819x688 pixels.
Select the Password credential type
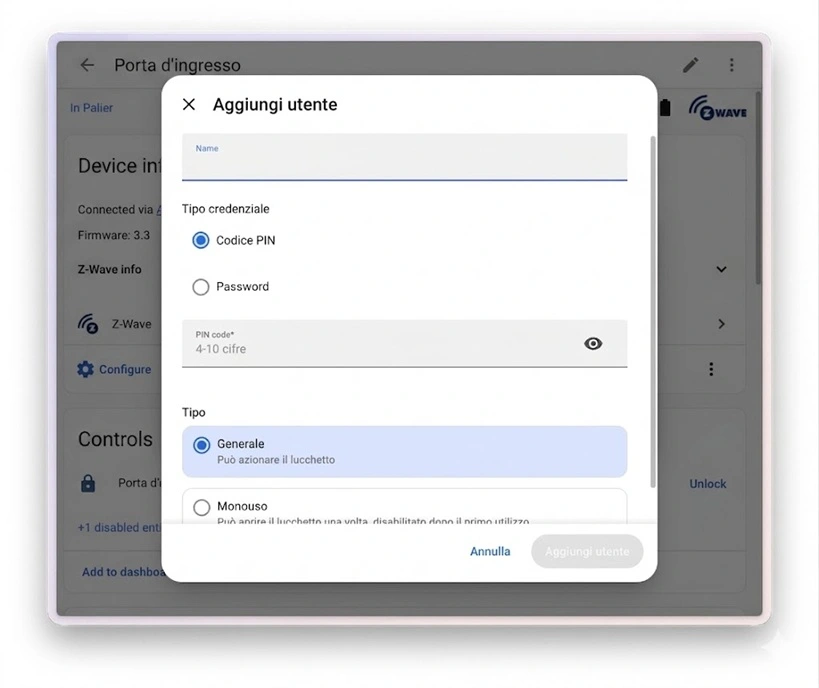pos(201,287)
